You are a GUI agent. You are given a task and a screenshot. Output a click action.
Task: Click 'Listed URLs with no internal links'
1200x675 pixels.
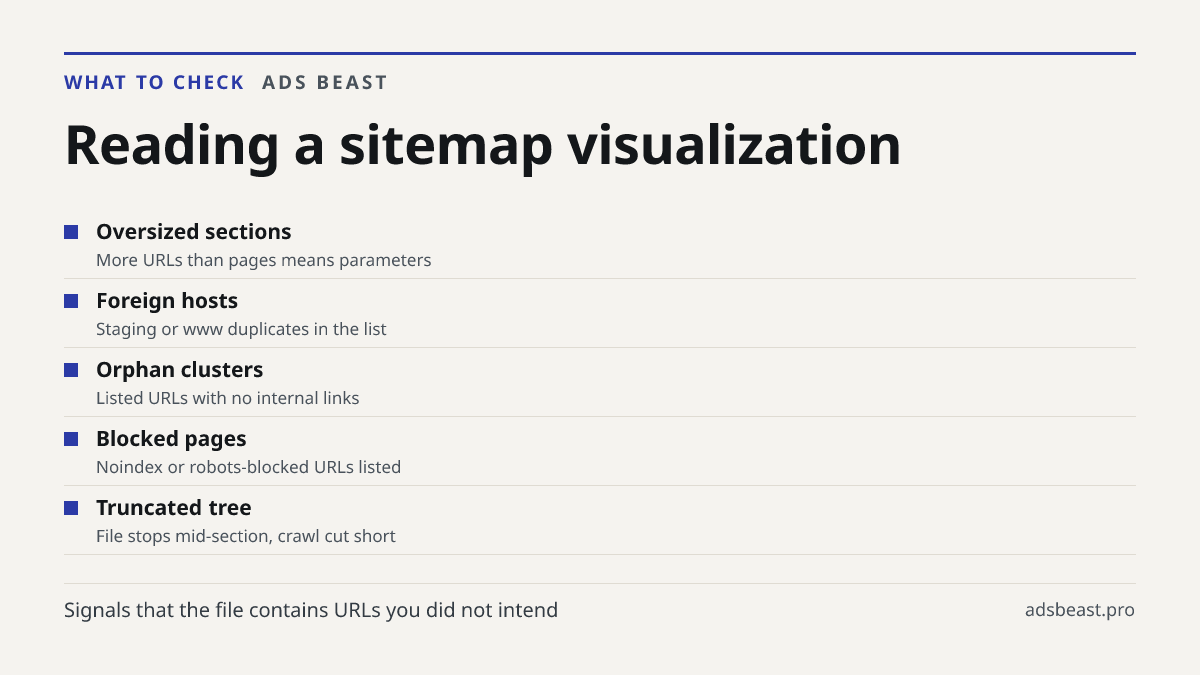(228, 398)
